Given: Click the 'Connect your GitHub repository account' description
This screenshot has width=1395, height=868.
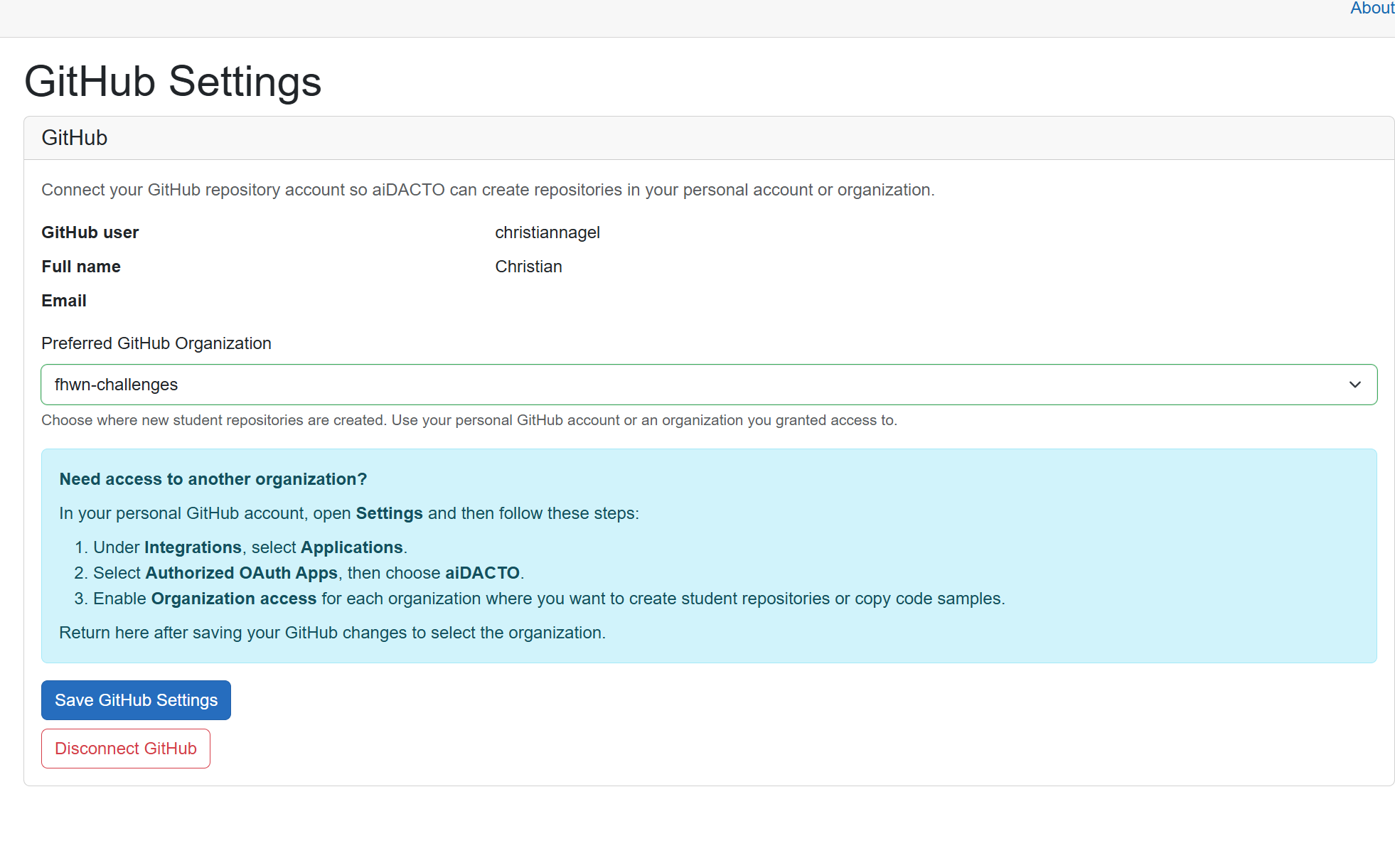Looking at the screenshot, I should click(488, 190).
